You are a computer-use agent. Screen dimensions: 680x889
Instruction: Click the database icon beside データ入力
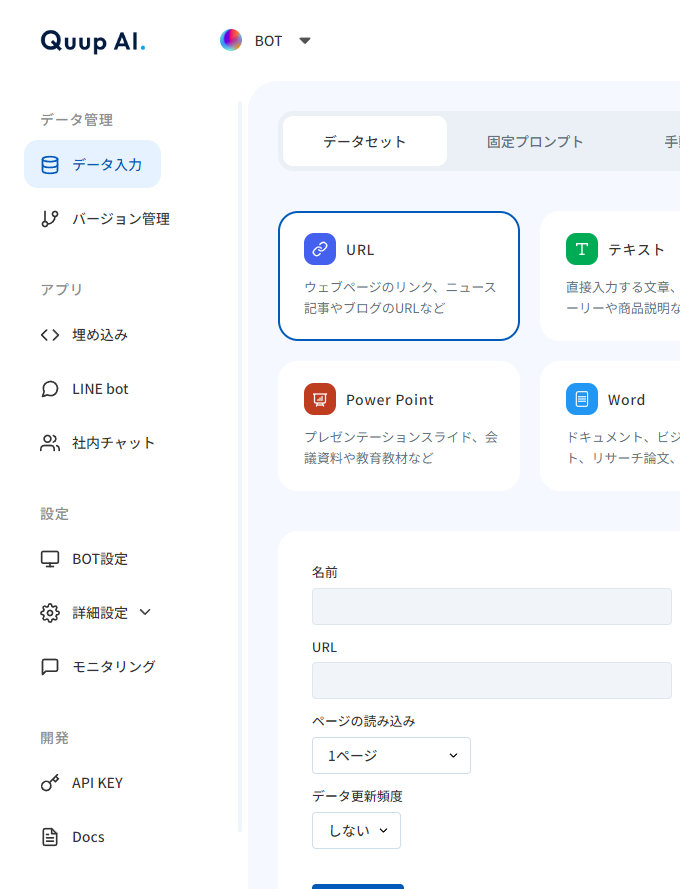(x=50, y=165)
